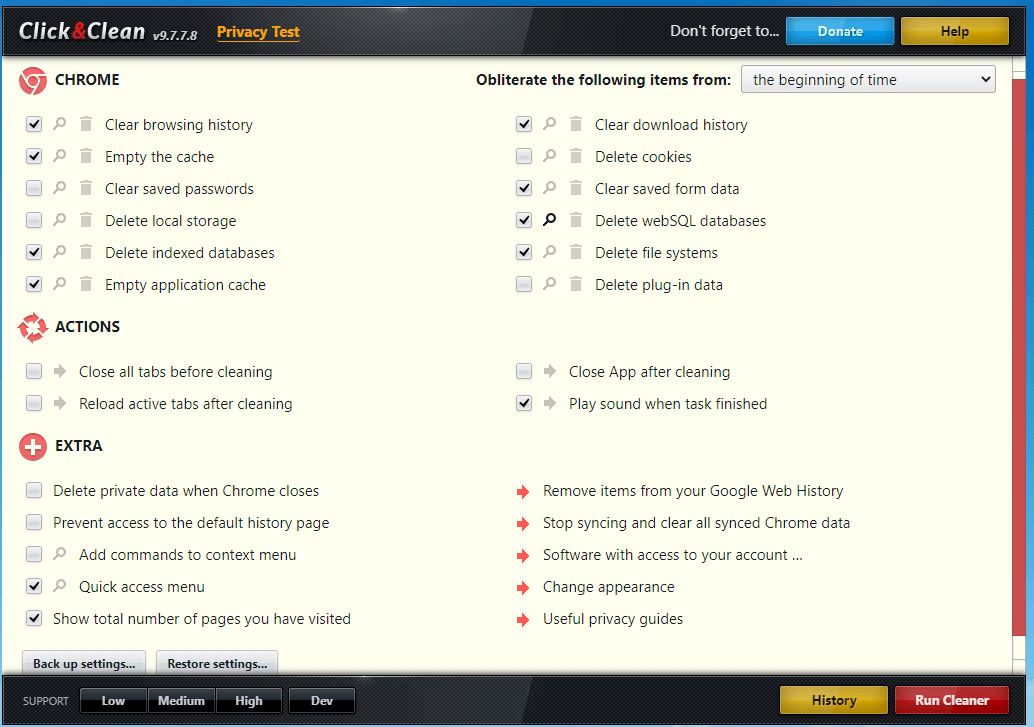Select the Medium support level
The width and height of the screenshot is (1034, 727).
point(181,701)
